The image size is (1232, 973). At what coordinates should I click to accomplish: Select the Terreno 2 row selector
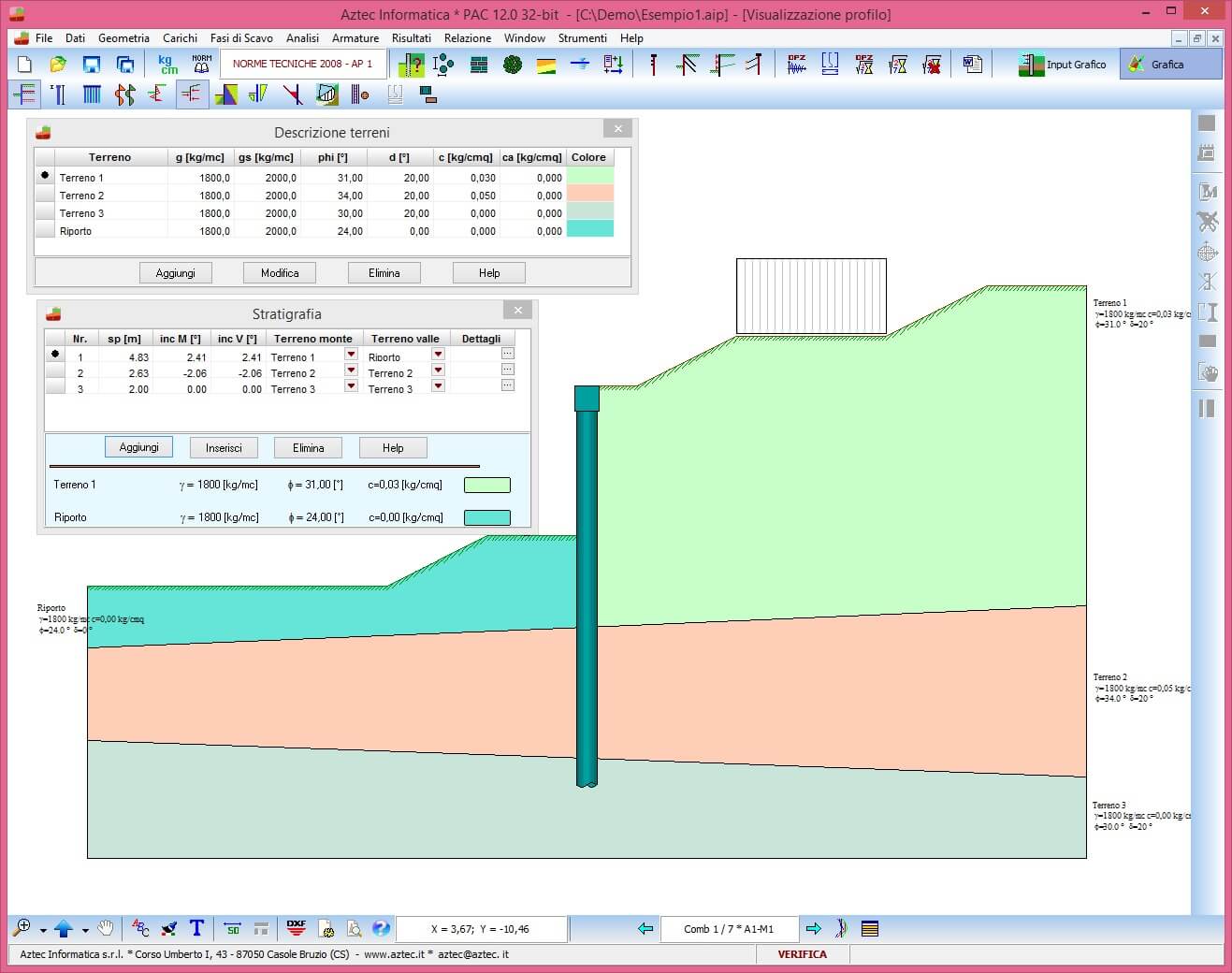(x=44, y=196)
